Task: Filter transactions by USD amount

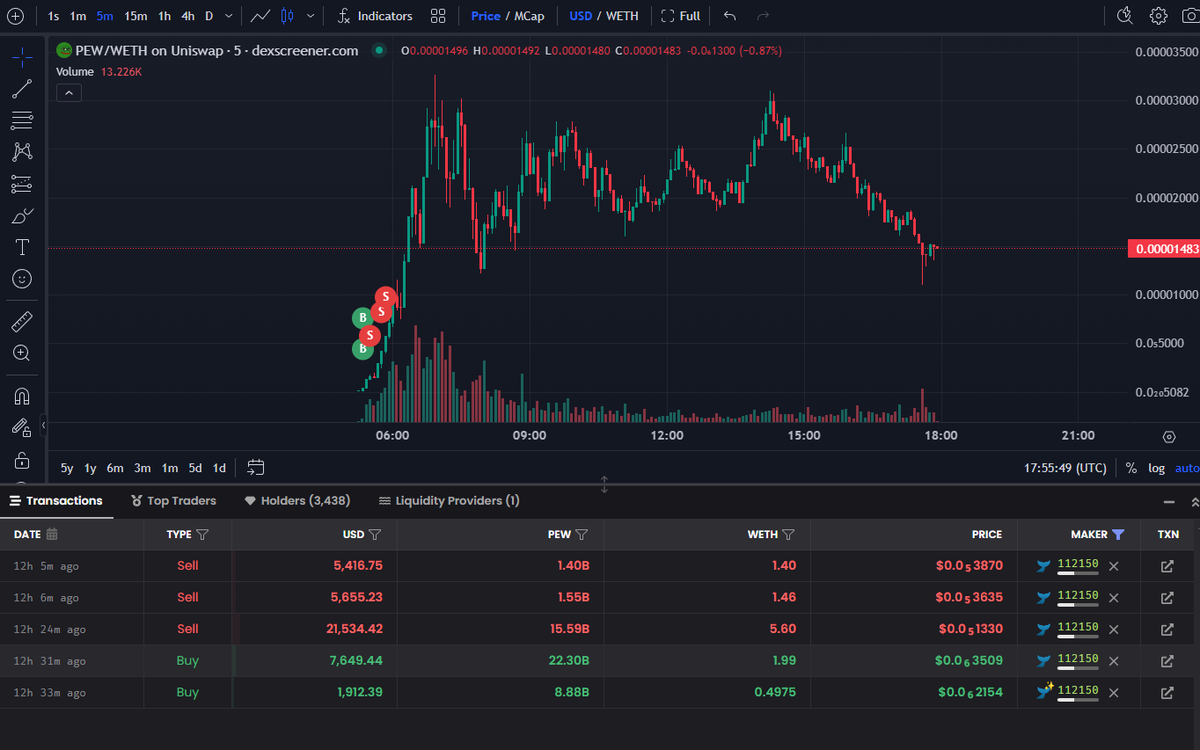Action: (375, 534)
